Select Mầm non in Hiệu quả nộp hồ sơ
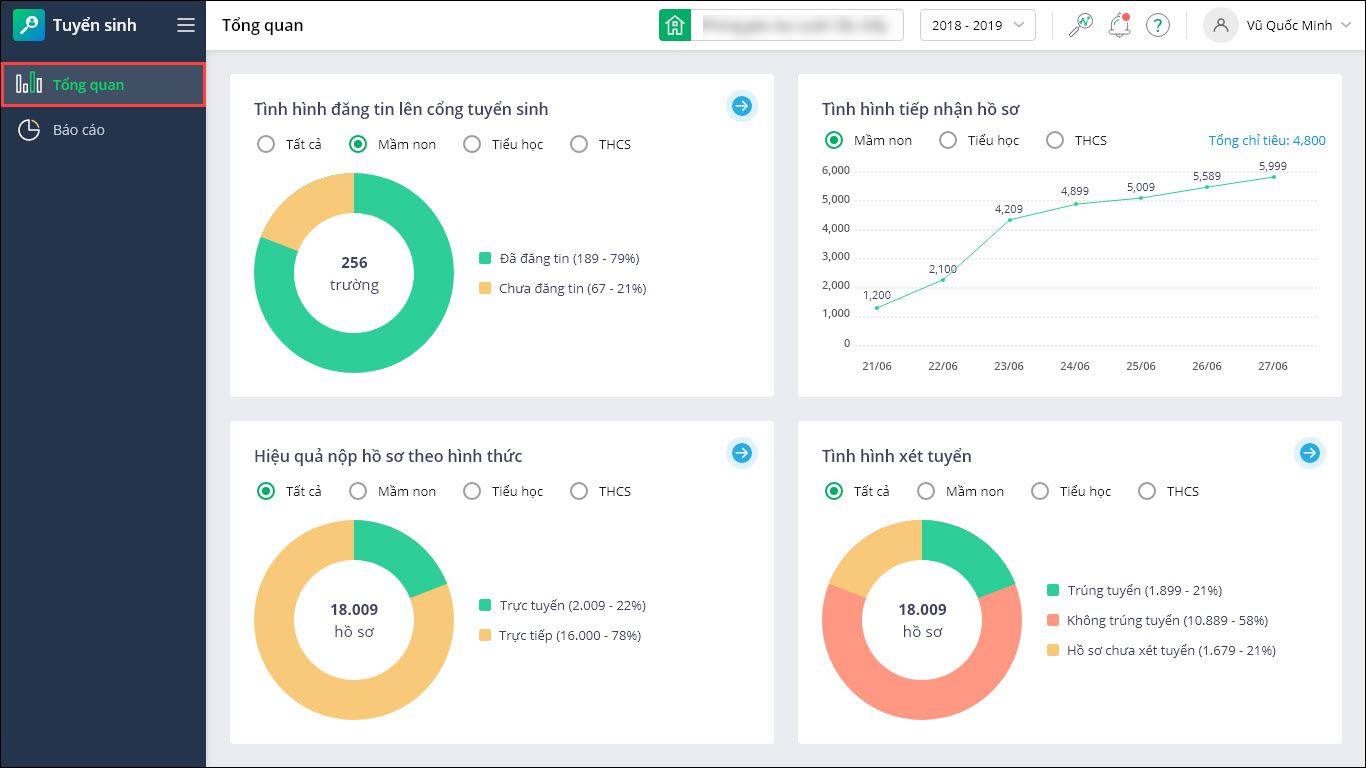Image resolution: width=1366 pixels, height=768 pixels. click(x=358, y=491)
